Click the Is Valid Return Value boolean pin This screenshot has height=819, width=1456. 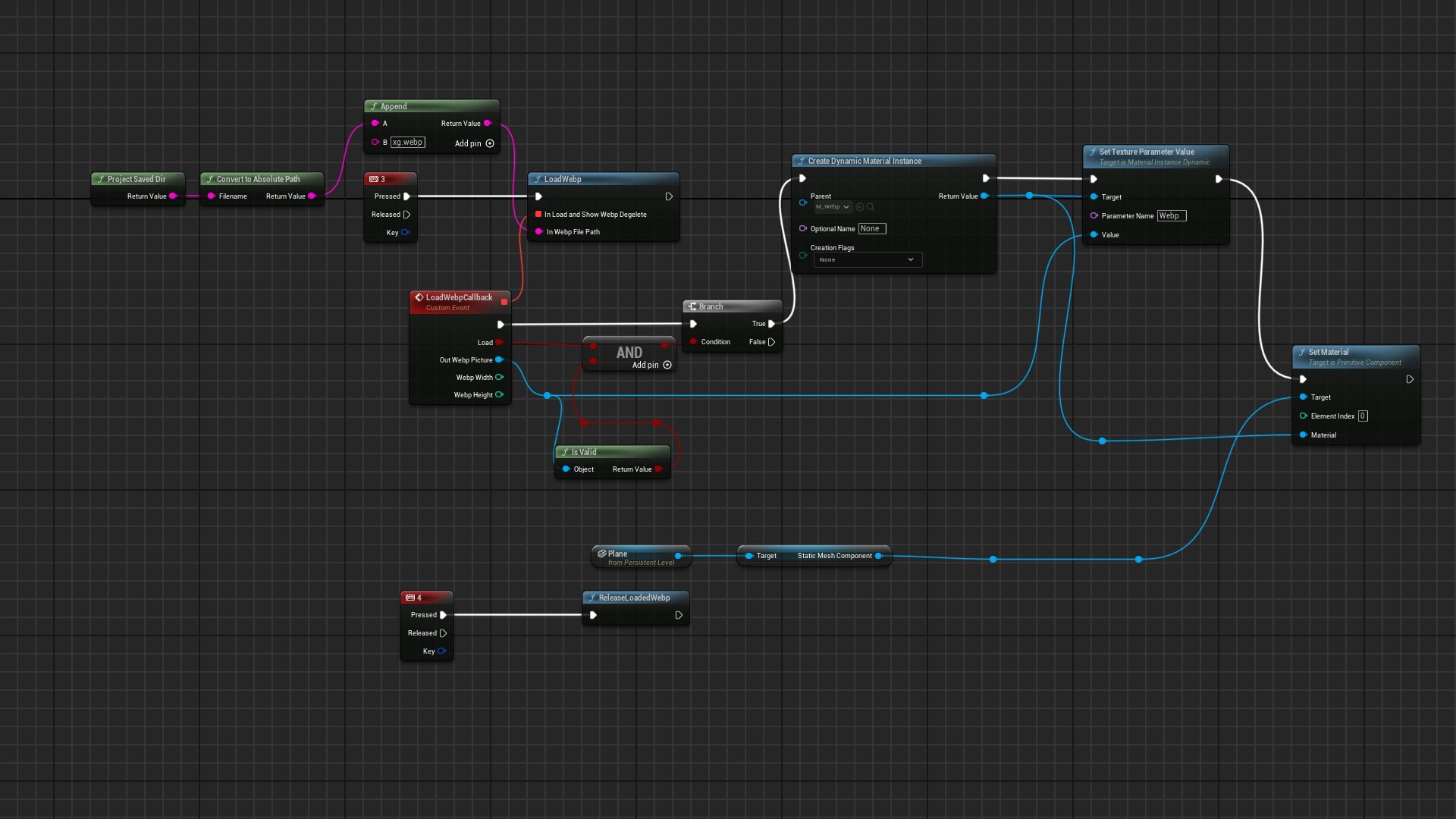pos(658,469)
